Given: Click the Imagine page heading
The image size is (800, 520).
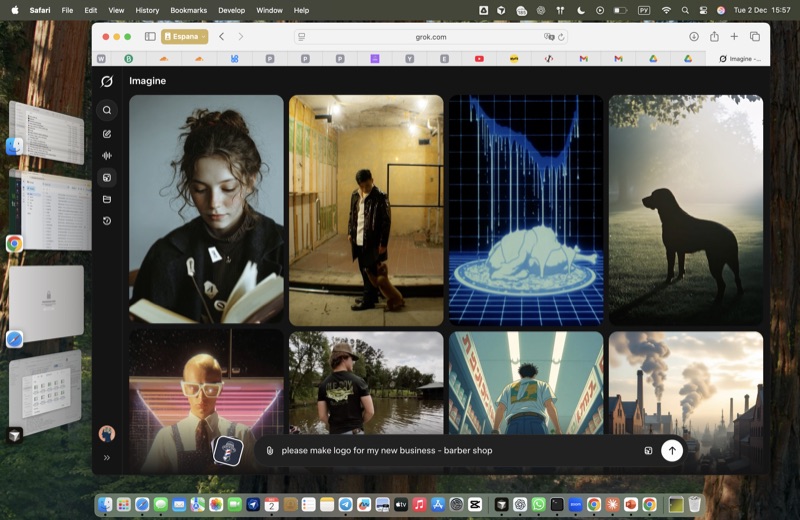Looking at the screenshot, I should (x=147, y=81).
